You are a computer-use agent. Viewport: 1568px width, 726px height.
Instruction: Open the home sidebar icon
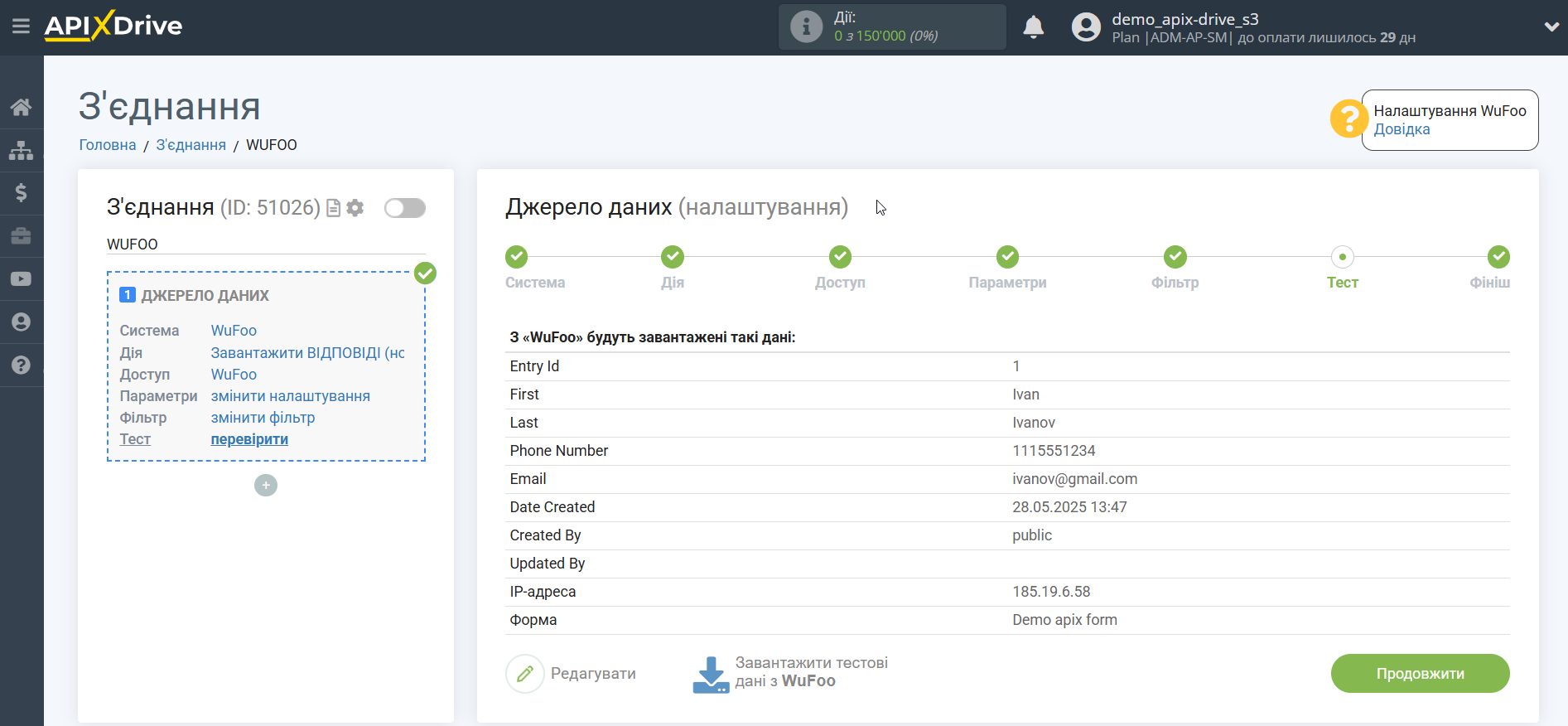pos(22,107)
